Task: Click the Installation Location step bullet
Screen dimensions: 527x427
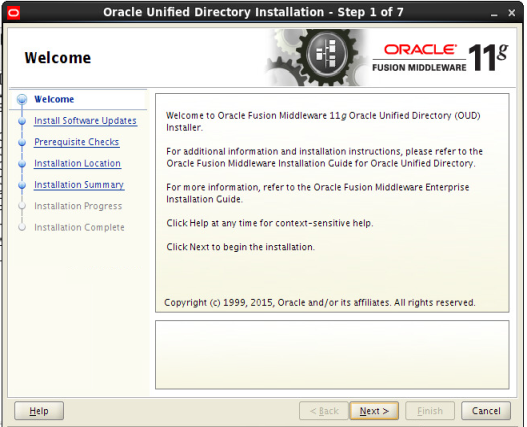Action: [x=22, y=164]
